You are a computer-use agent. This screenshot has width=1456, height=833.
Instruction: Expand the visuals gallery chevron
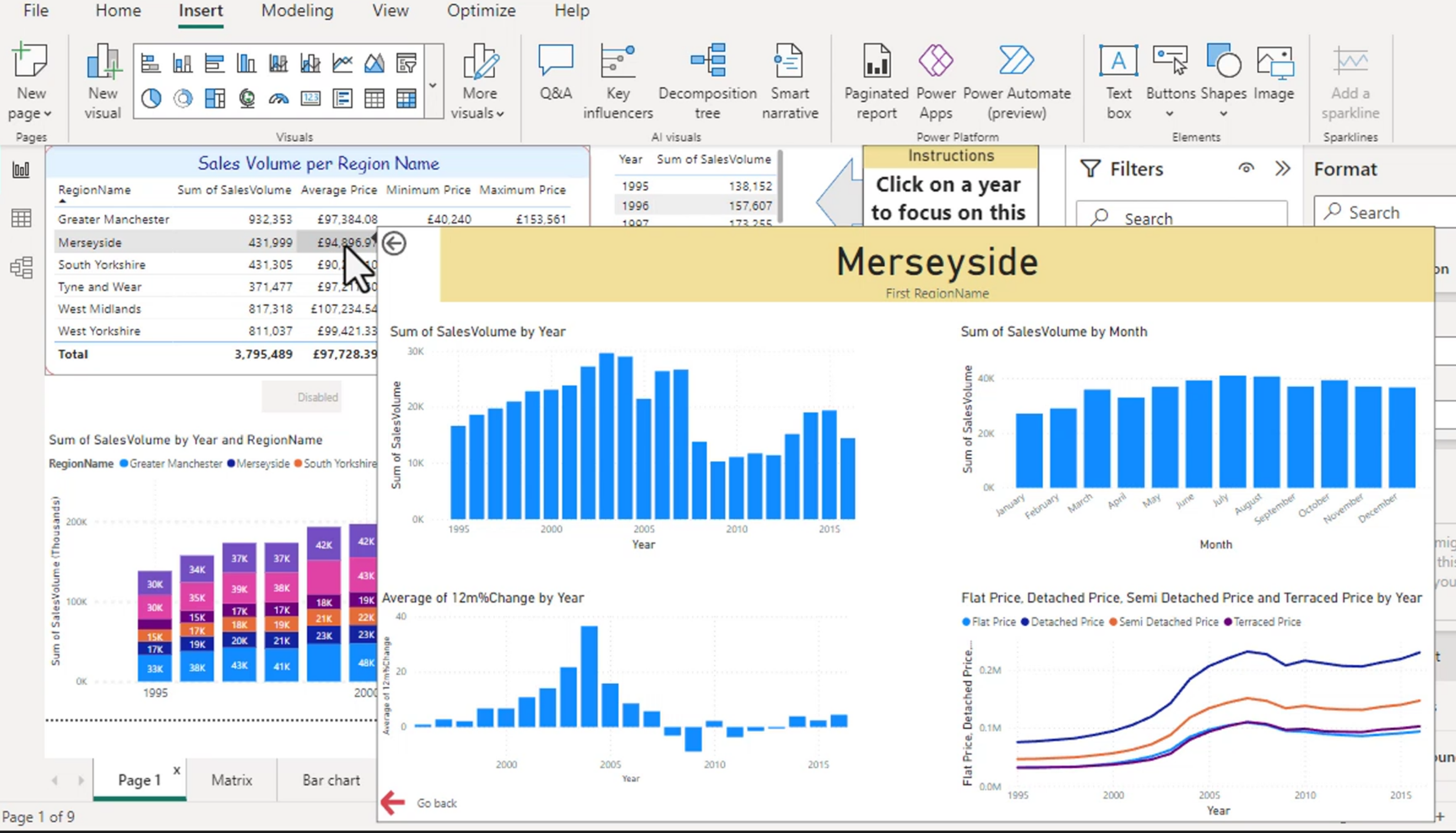433,84
